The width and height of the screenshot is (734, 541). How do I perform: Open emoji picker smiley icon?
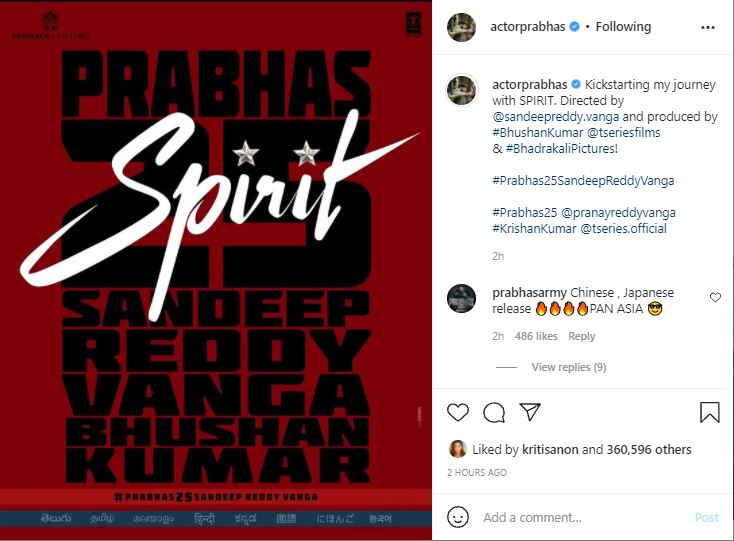pyautogui.click(x=458, y=517)
